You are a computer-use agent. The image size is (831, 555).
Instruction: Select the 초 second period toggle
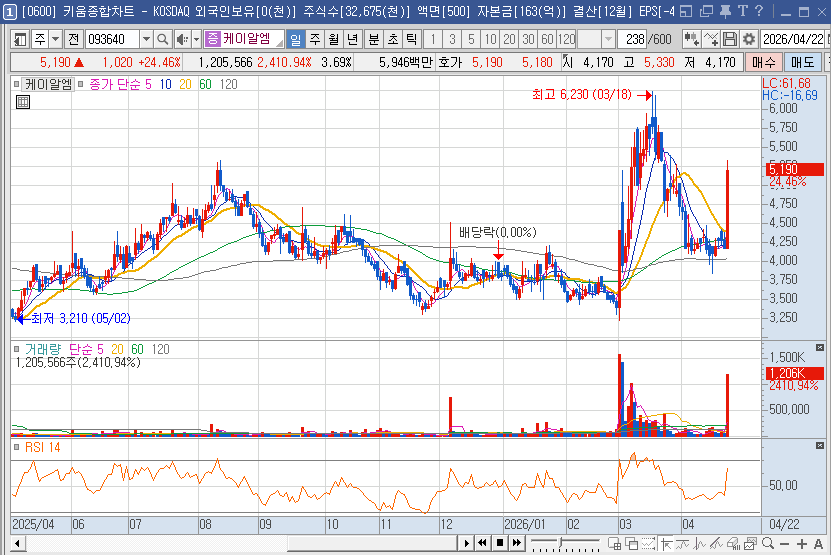(393, 39)
